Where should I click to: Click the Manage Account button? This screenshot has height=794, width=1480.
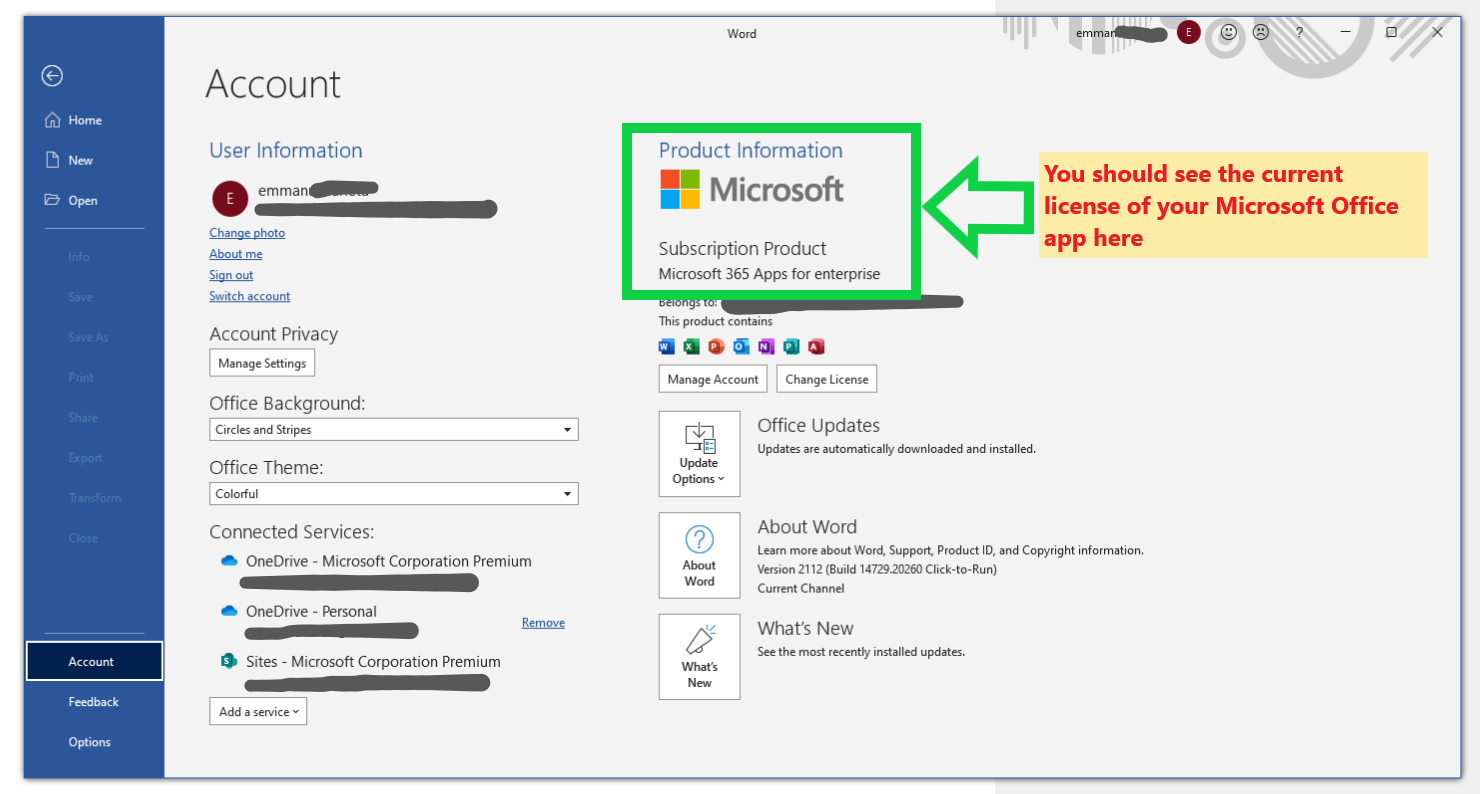(713, 379)
